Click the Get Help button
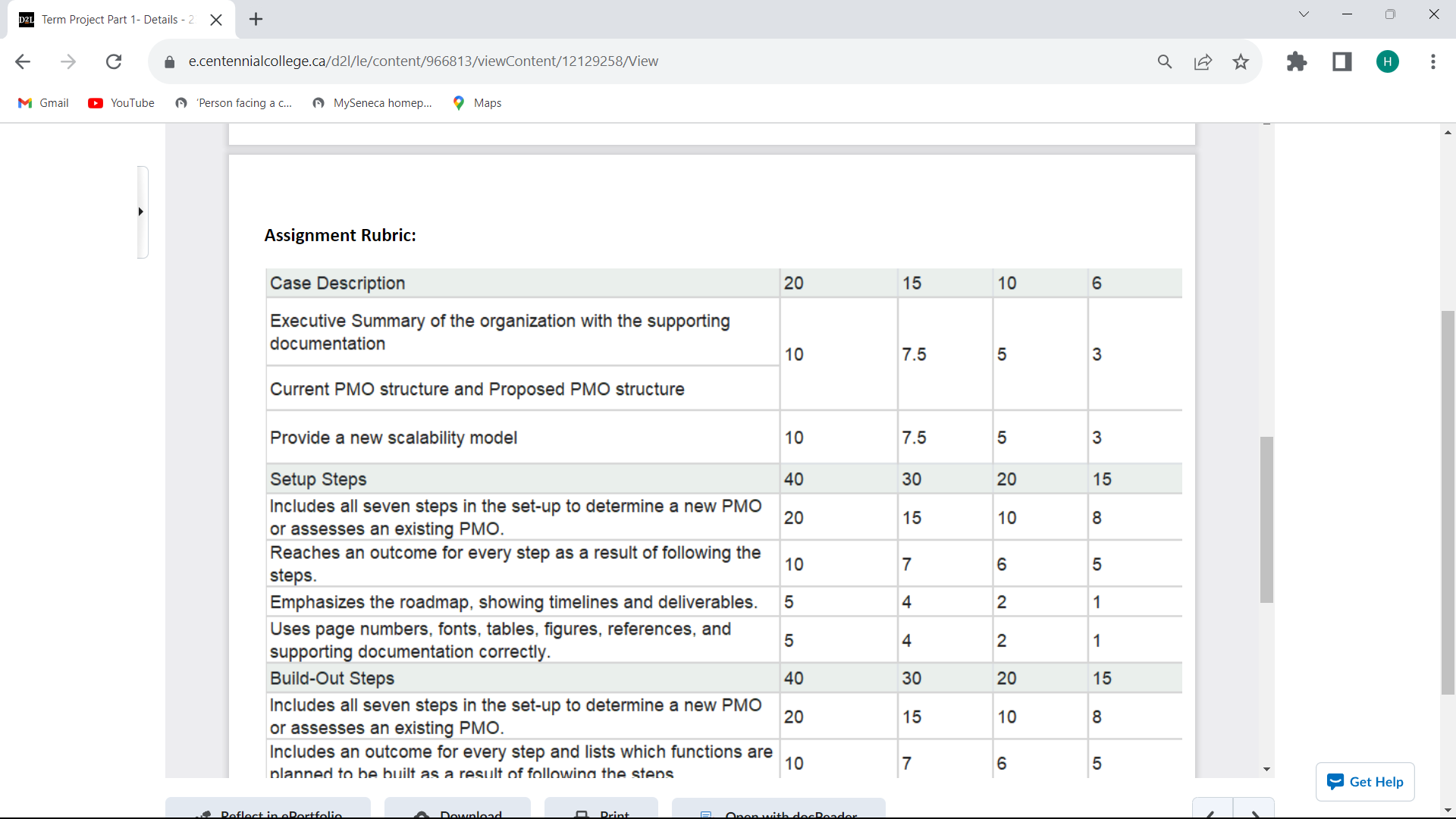Image resolution: width=1456 pixels, height=819 pixels. coord(1365,782)
